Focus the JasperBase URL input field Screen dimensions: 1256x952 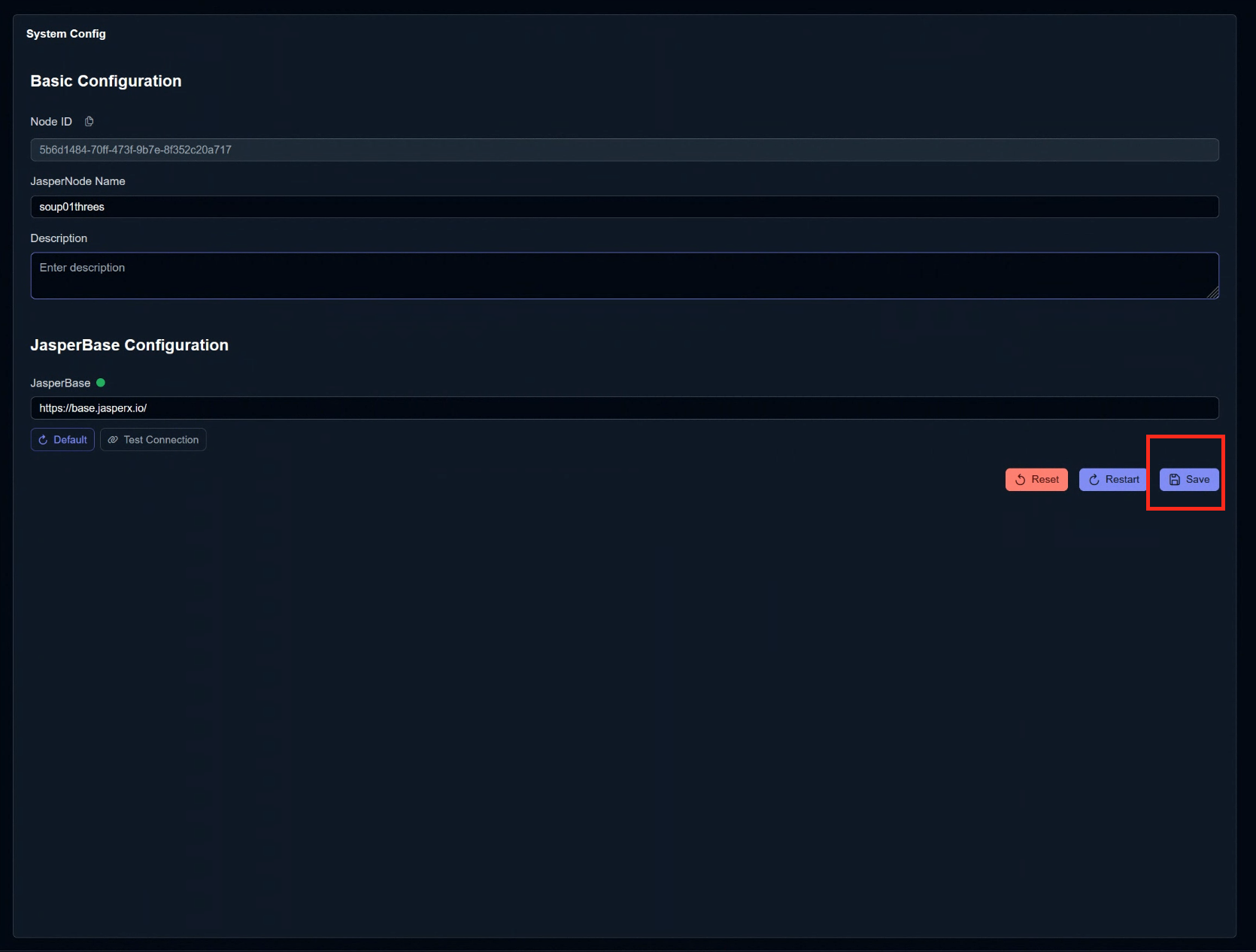point(624,408)
